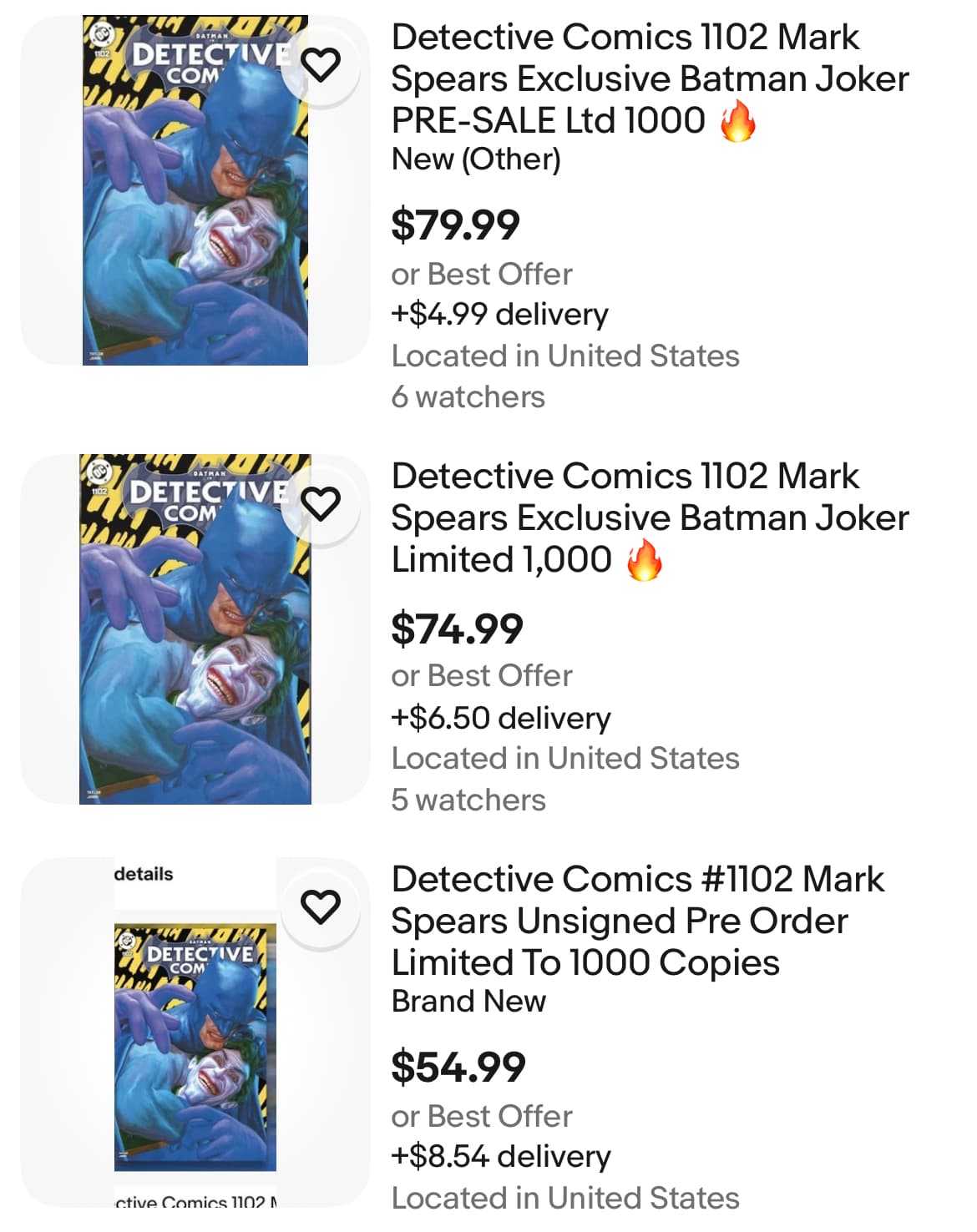The height and width of the screenshot is (1232, 977).
Task: Click the $79.99 price
Action: [x=455, y=225]
